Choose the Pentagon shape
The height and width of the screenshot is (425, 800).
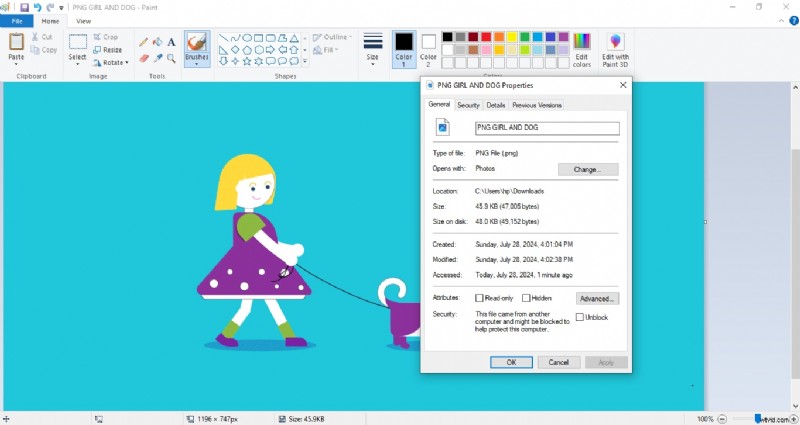[247, 49]
